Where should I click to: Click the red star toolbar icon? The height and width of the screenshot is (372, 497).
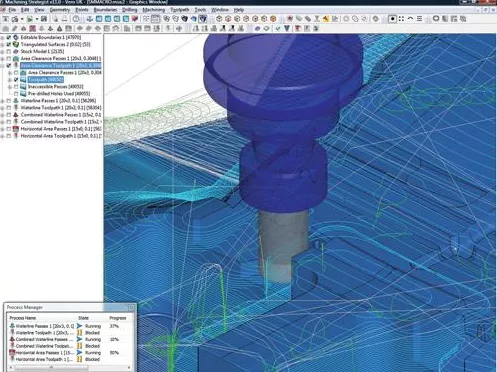click(290, 19)
